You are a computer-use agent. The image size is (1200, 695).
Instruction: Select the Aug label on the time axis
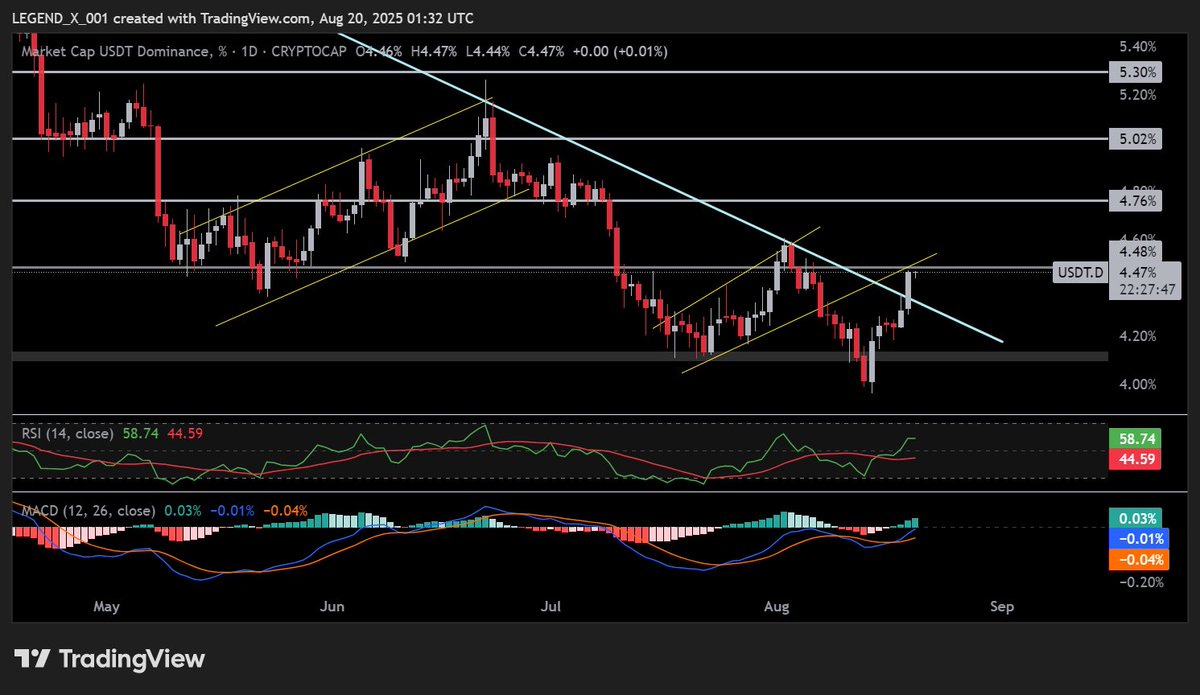tap(776, 606)
